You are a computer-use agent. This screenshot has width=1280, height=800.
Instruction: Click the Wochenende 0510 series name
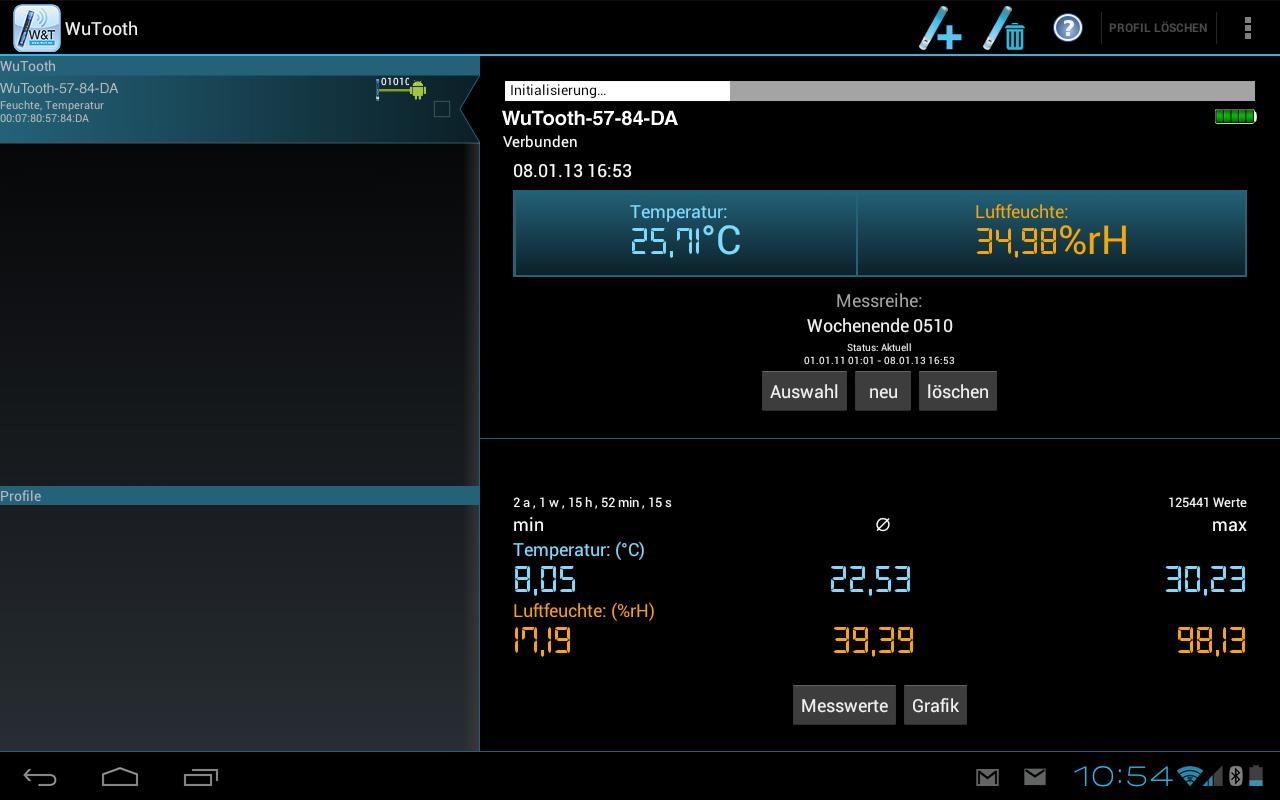[x=880, y=326]
